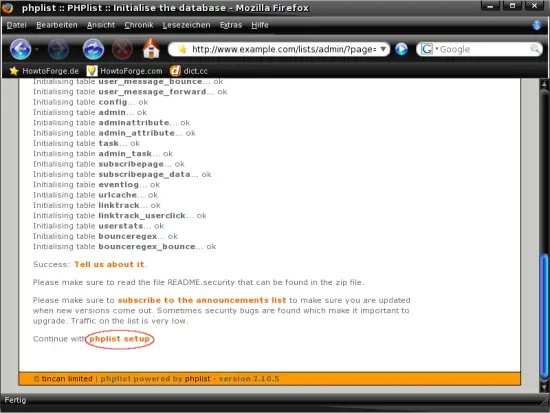The height and width of the screenshot is (413, 550).
Task: Click the 'README.security' sentence
Action: [x=199, y=282]
